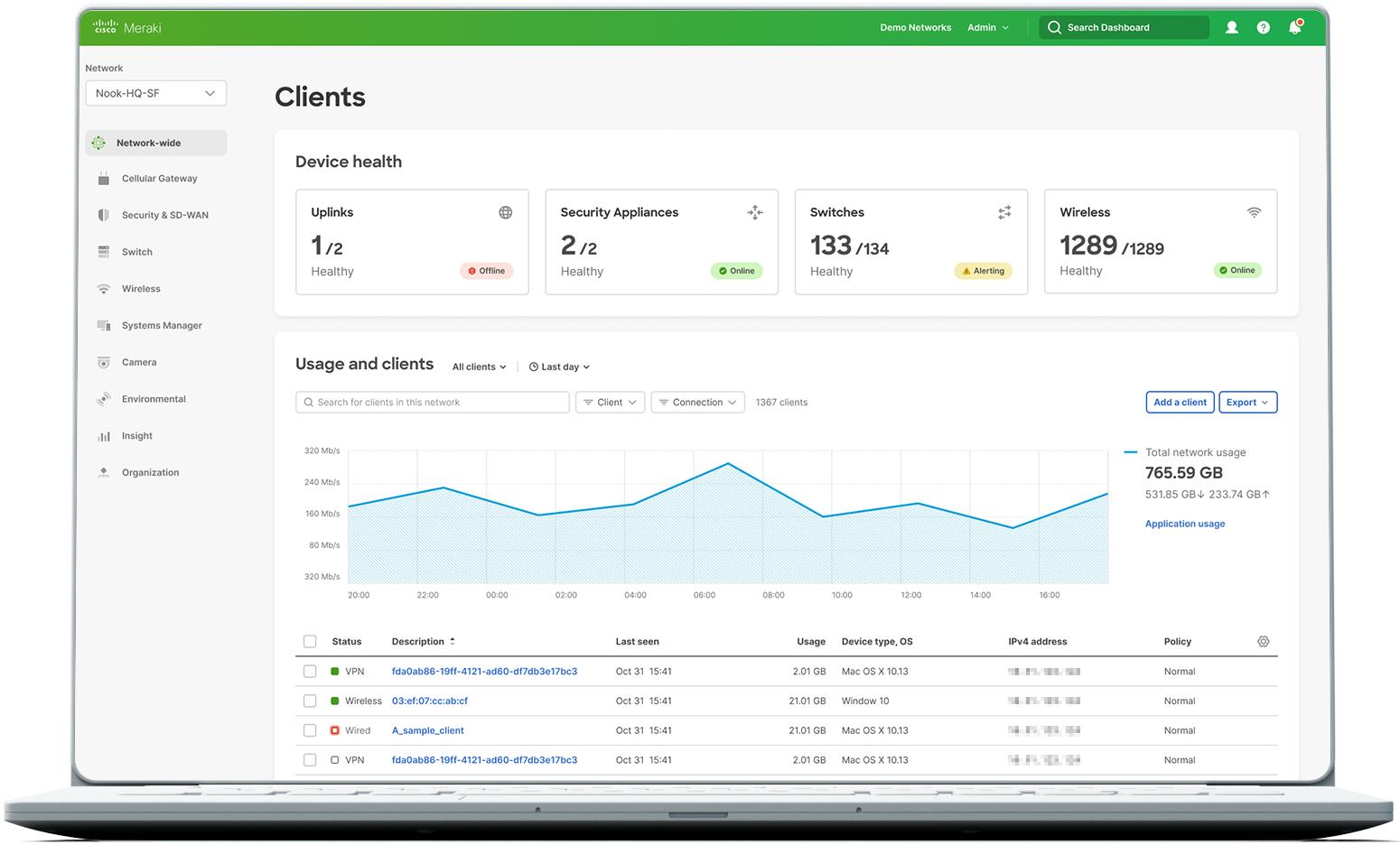Click the 'Window 10' device type cell

(x=865, y=701)
